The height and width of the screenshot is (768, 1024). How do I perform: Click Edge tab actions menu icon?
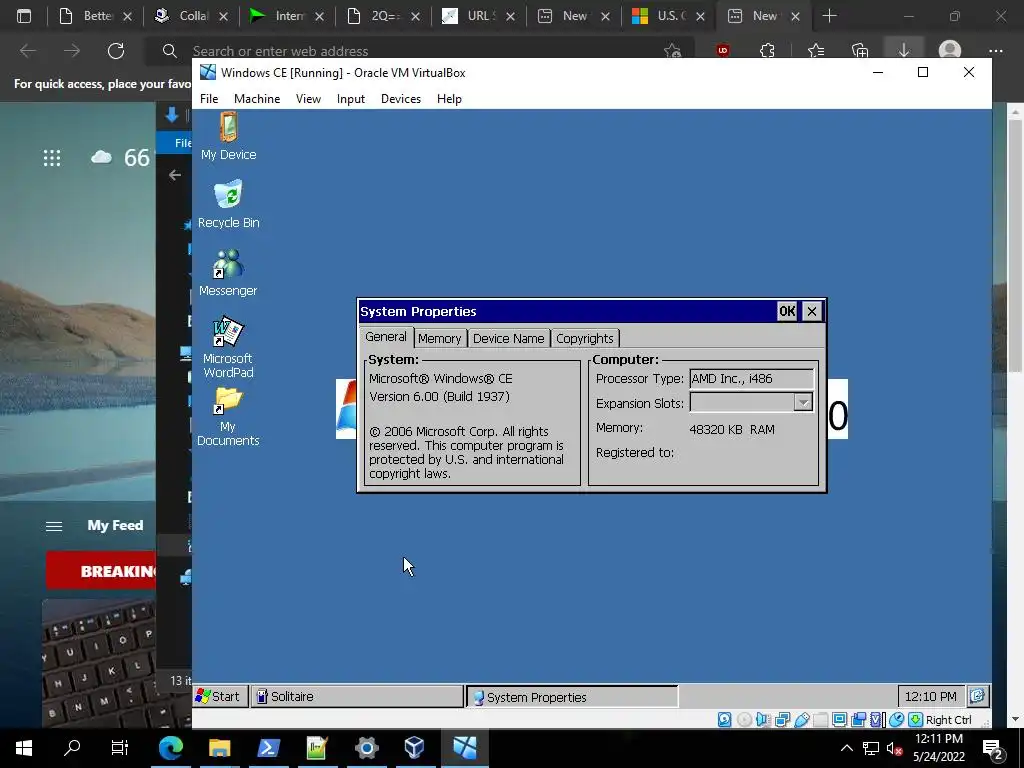(x=24, y=16)
